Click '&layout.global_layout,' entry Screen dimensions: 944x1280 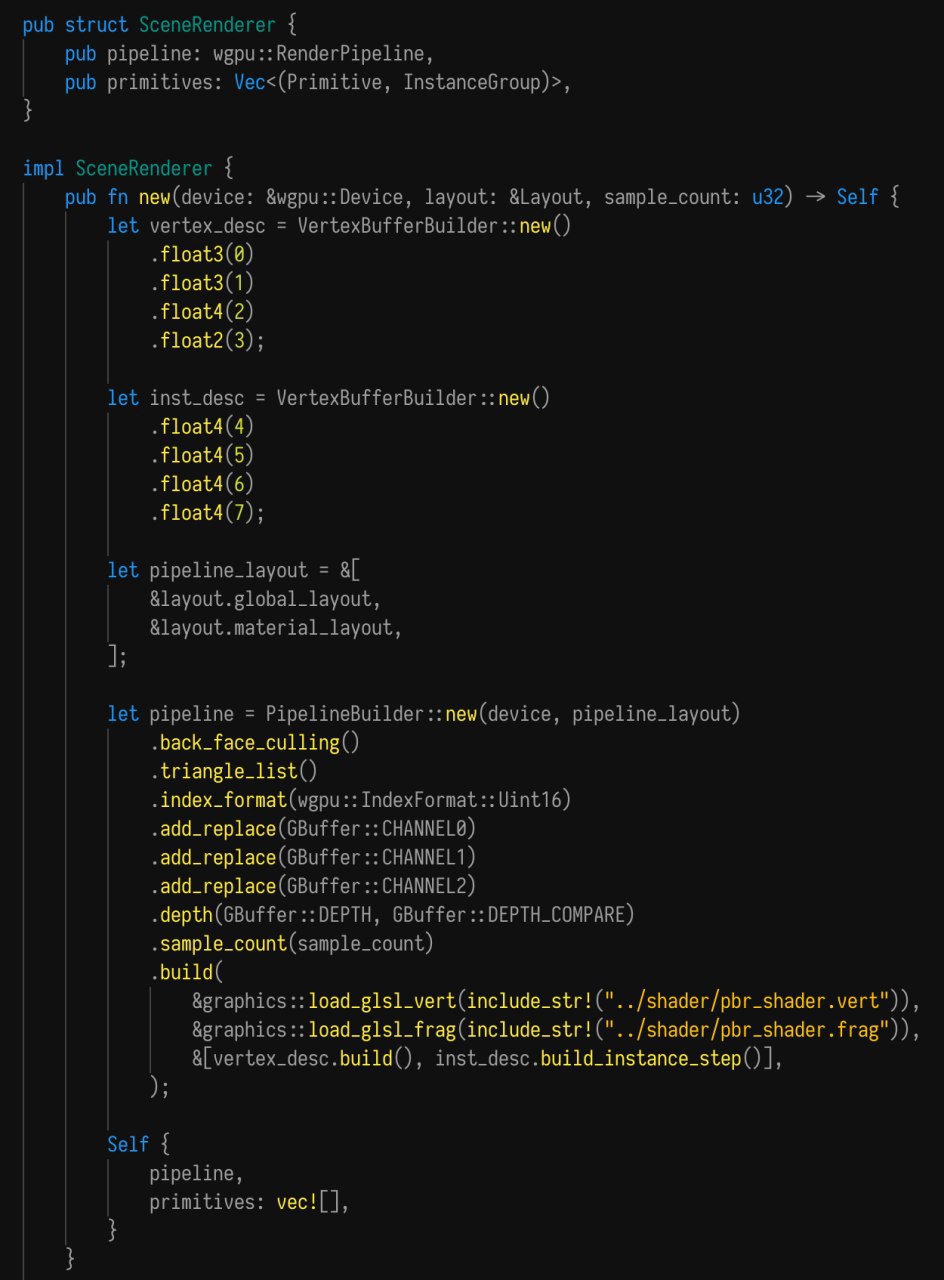coord(265,600)
